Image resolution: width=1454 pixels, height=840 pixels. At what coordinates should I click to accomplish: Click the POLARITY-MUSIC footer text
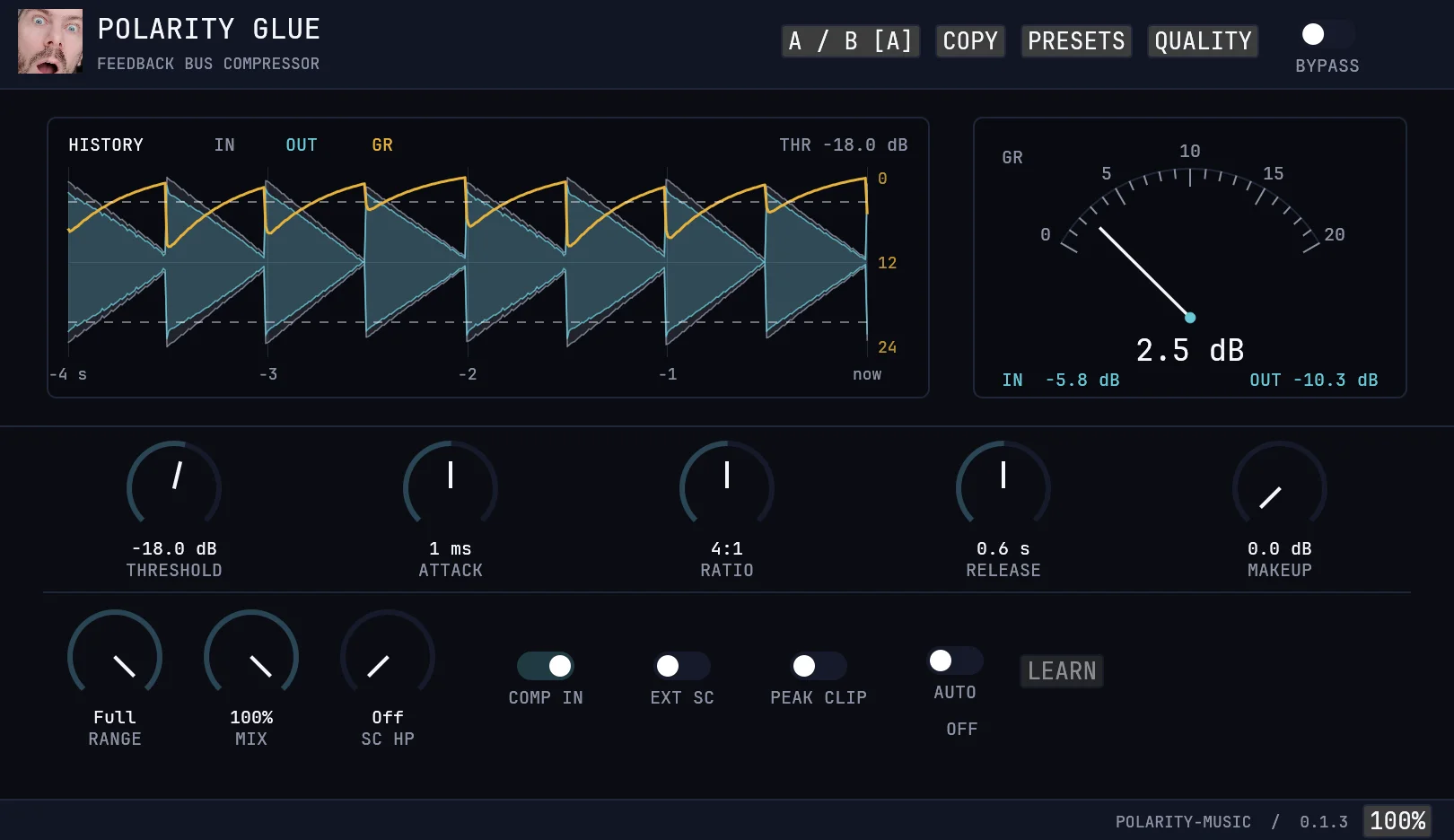click(x=1183, y=821)
